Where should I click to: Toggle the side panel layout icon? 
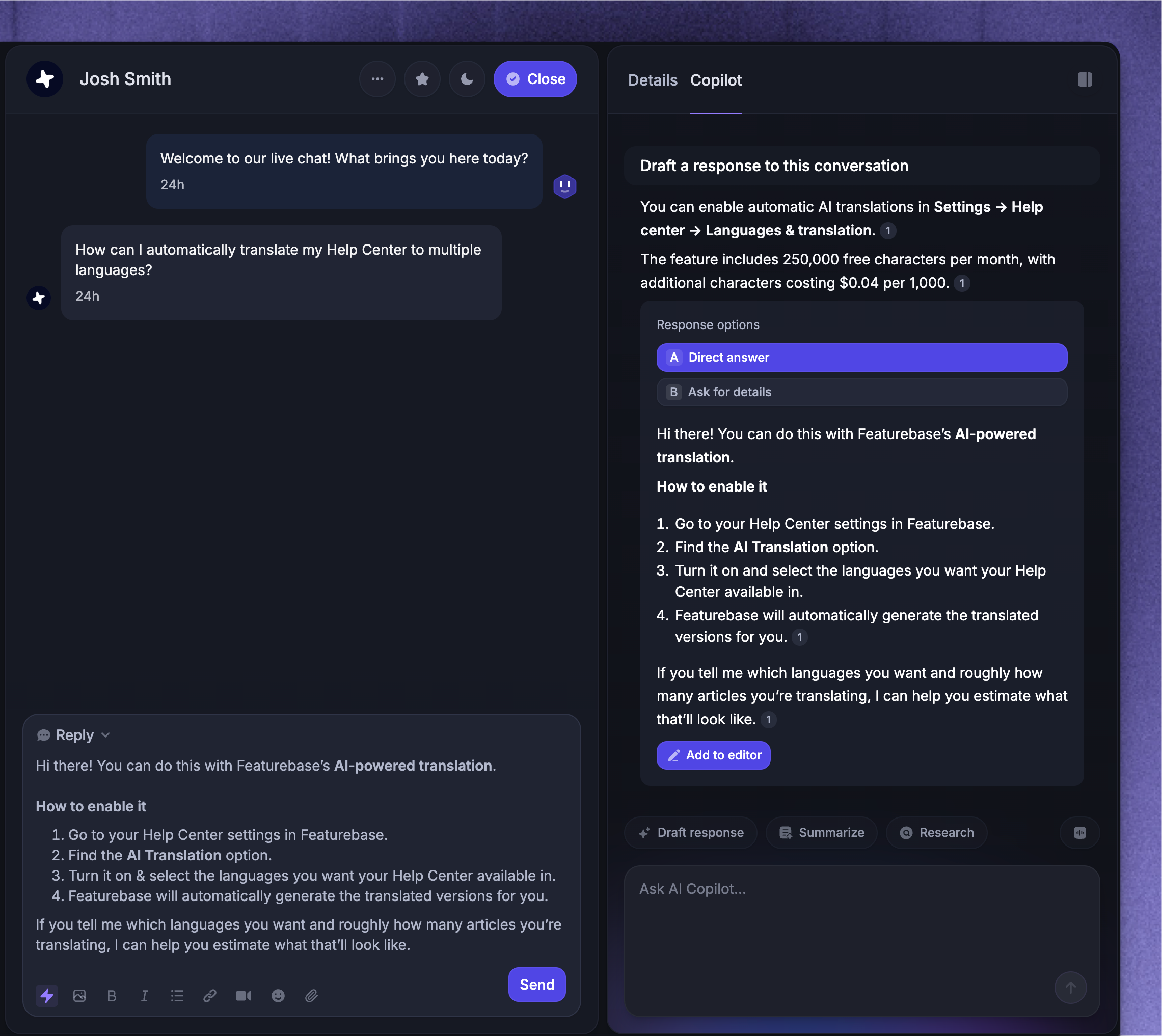[1085, 79]
